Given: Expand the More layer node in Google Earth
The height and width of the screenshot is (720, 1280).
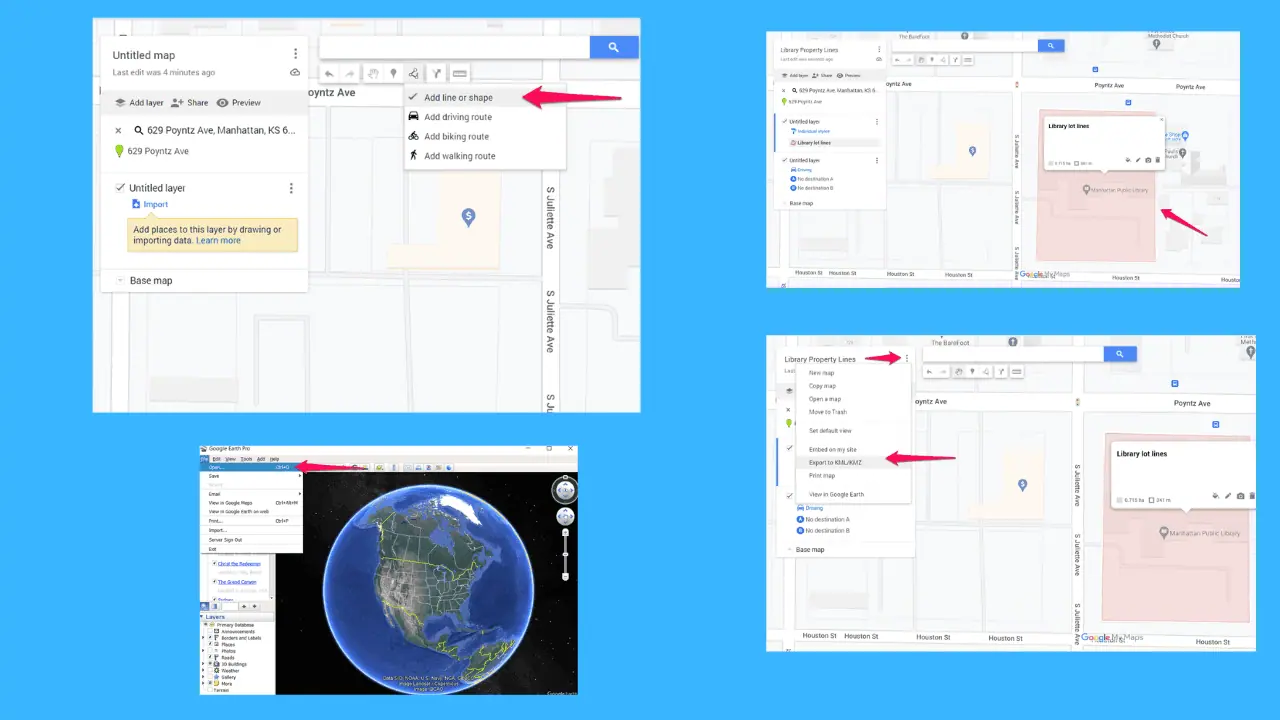Looking at the screenshot, I should (x=203, y=683).
